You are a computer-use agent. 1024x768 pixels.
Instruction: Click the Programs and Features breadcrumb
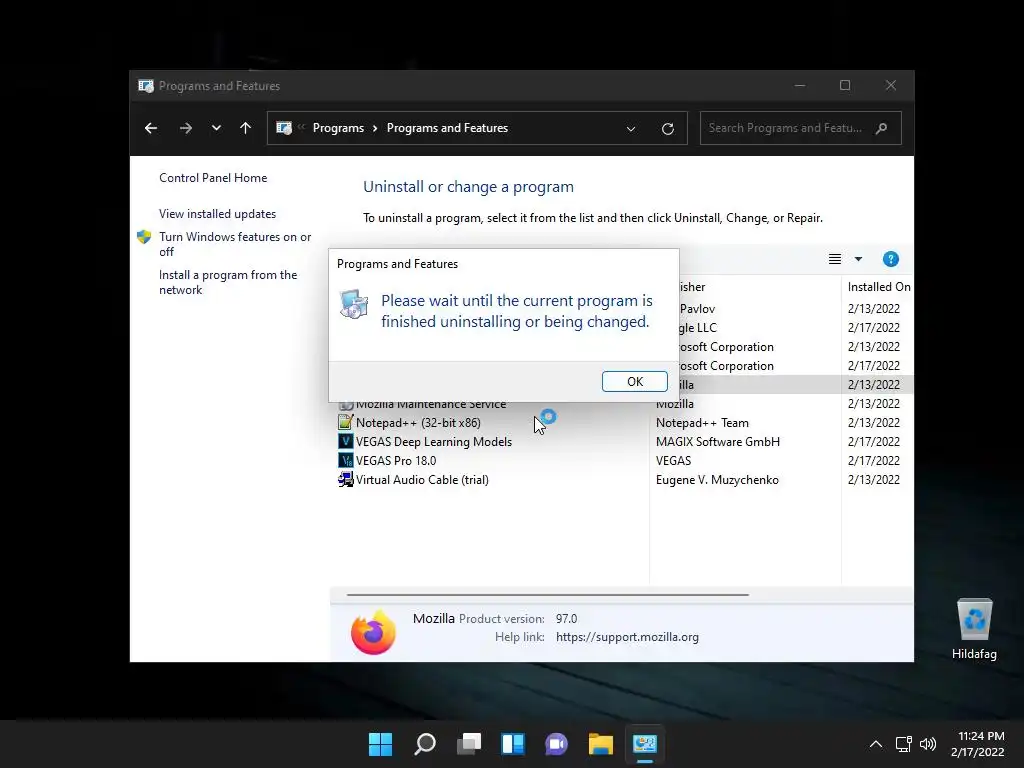[x=447, y=128]
